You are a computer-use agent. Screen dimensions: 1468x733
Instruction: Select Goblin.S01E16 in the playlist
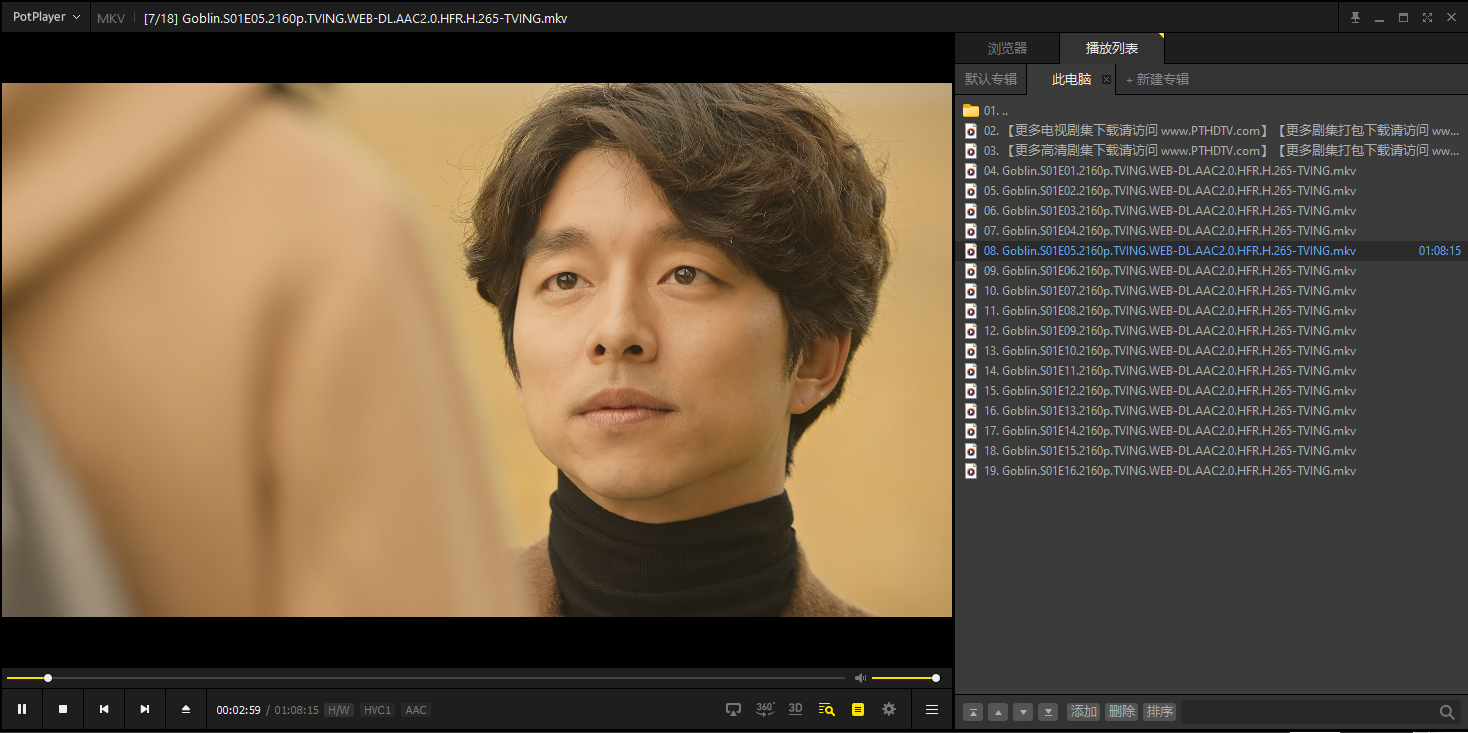coord(1211,470)
